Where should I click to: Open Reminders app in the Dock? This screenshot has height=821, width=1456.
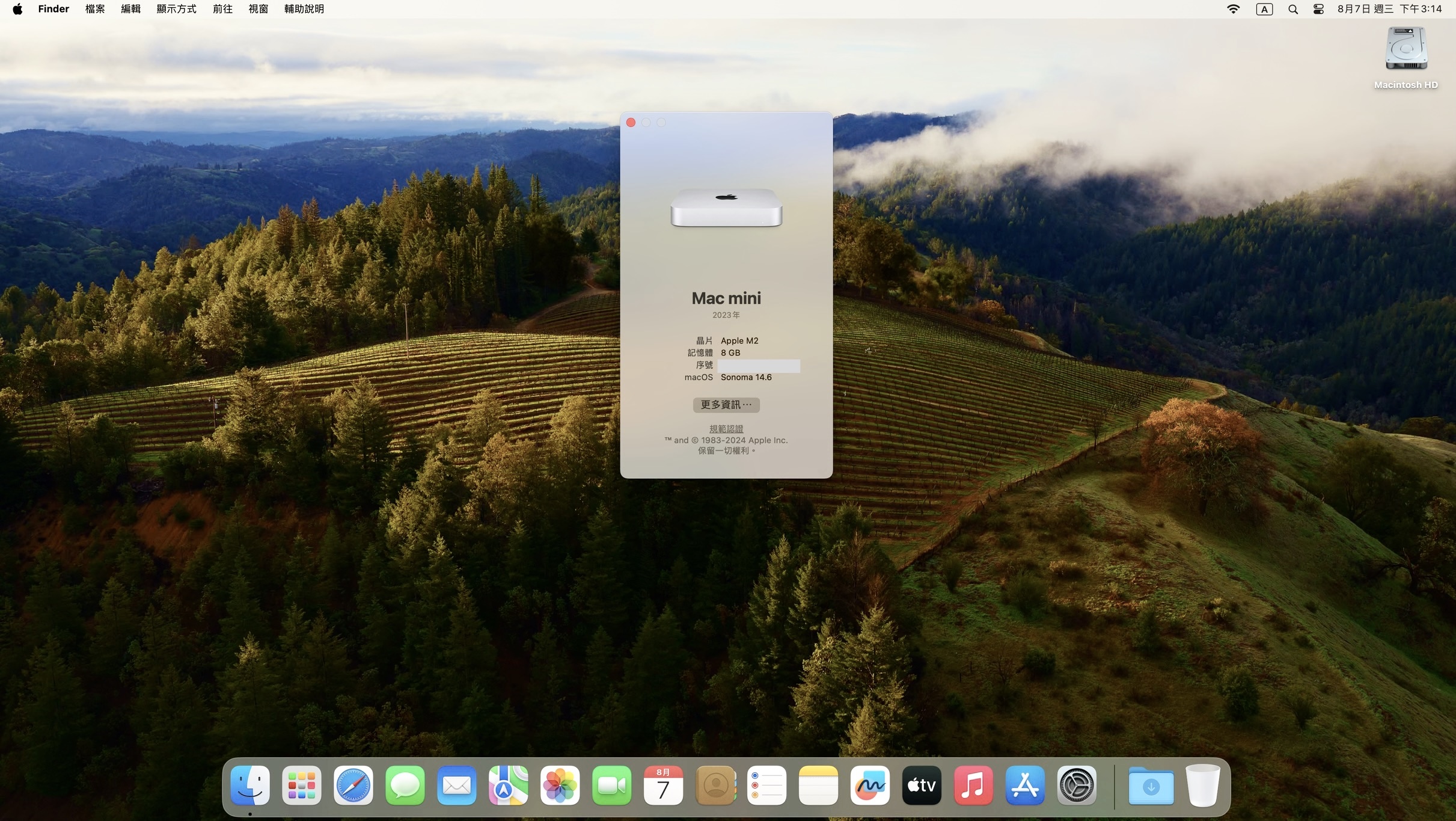tap(767, 785)
